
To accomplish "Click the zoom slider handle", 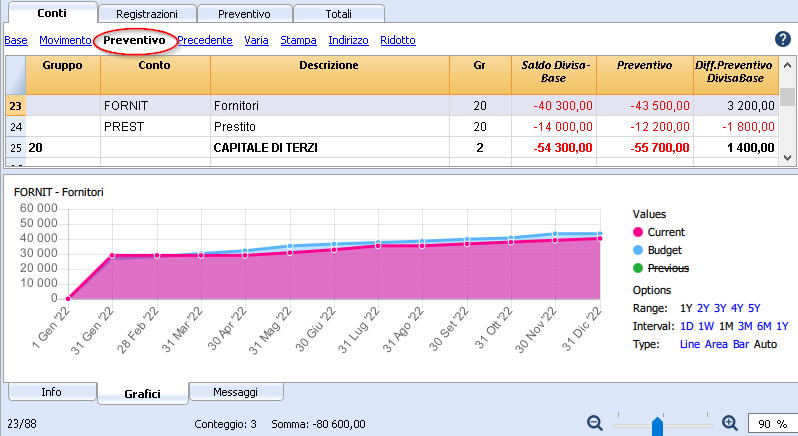I will (657, 426).
